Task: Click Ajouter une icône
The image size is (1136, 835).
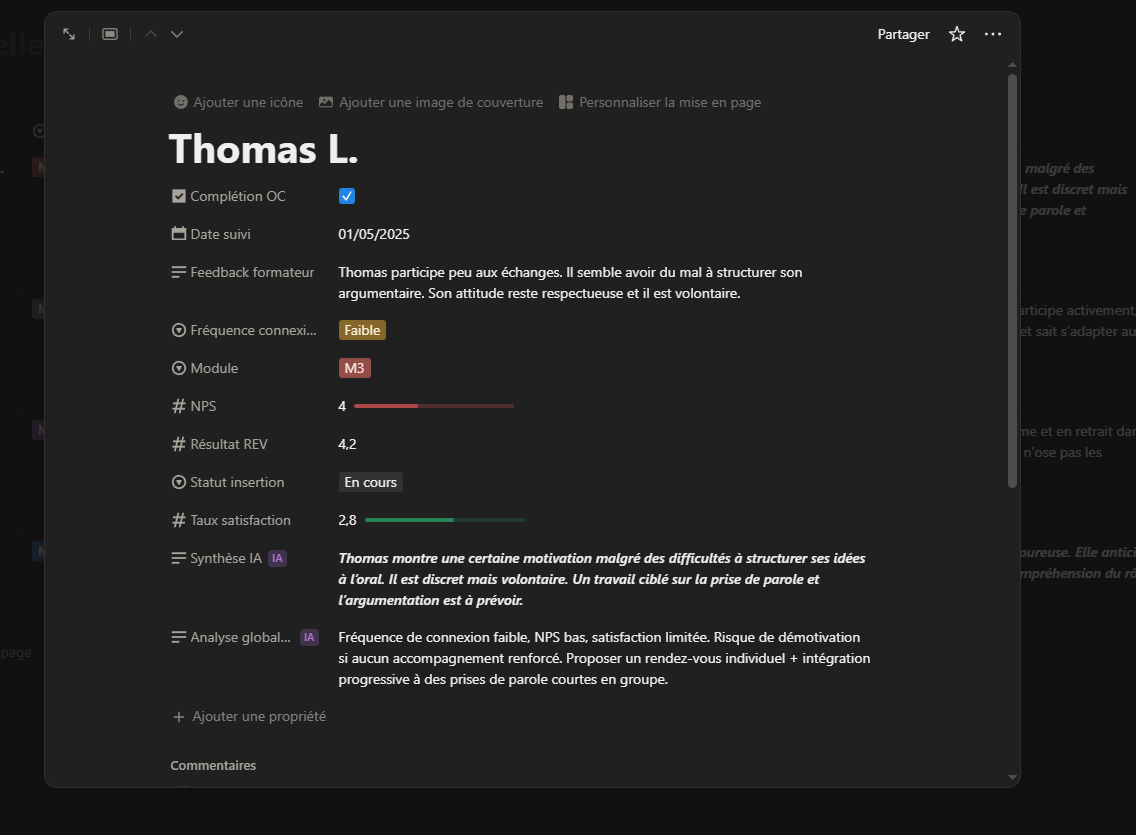Action: click(x=238, y=102)
